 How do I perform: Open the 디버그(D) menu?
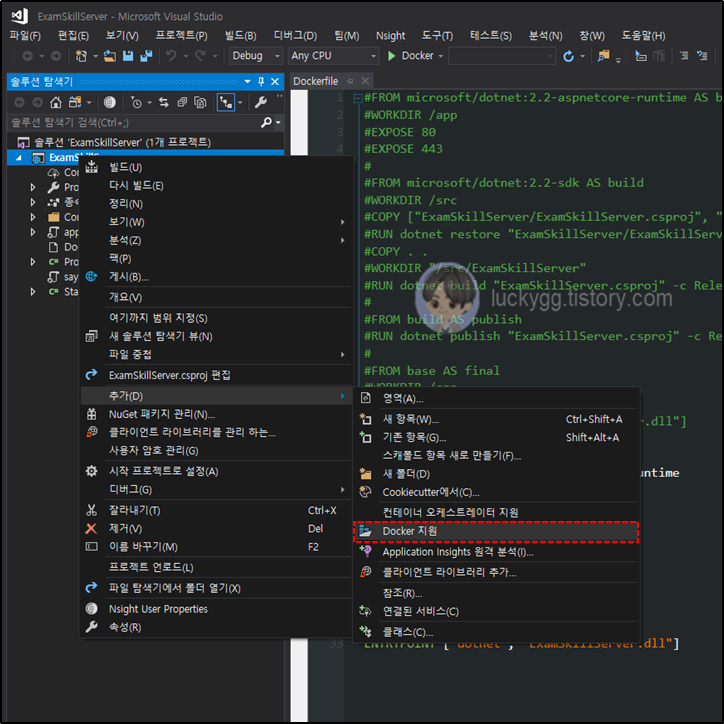click(x=296, y=36)
